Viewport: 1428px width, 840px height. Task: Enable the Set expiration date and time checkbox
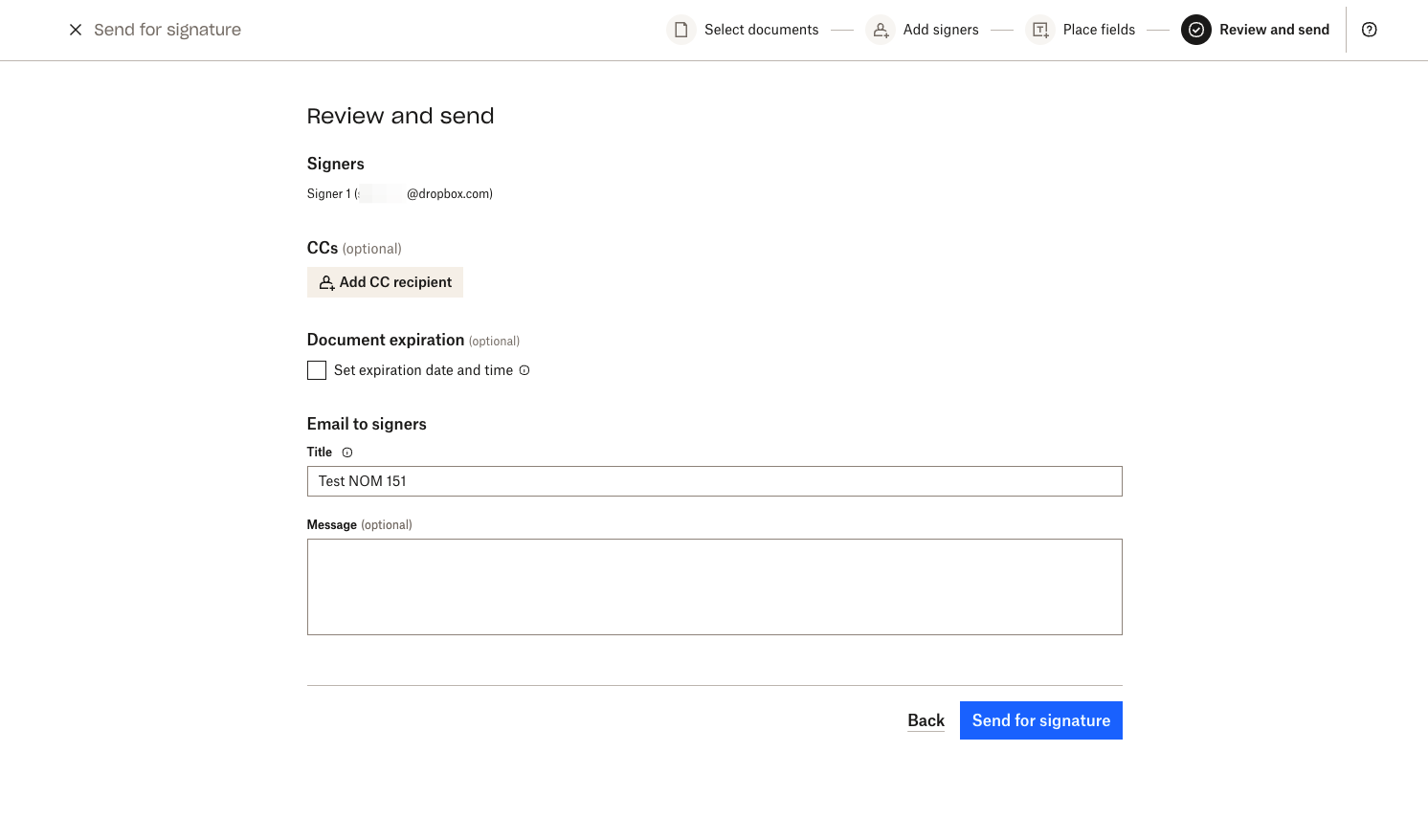(x=316, y=369)
